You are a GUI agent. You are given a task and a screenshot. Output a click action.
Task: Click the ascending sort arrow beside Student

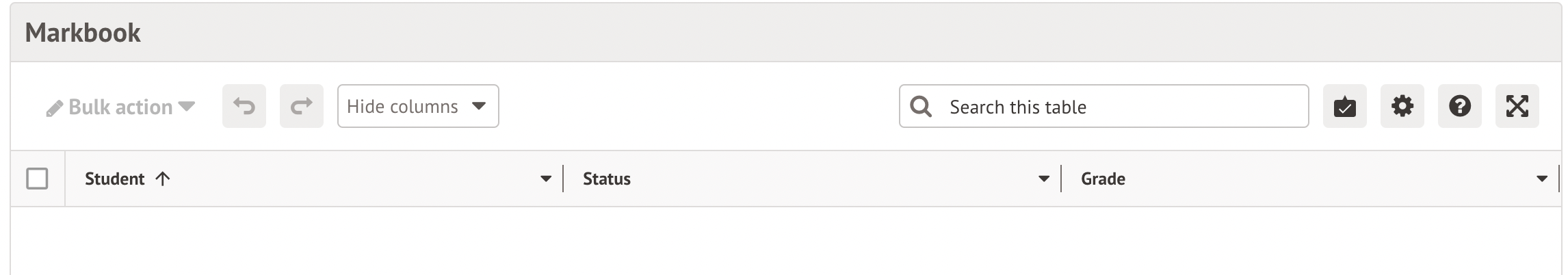click(x=162, y=179)
